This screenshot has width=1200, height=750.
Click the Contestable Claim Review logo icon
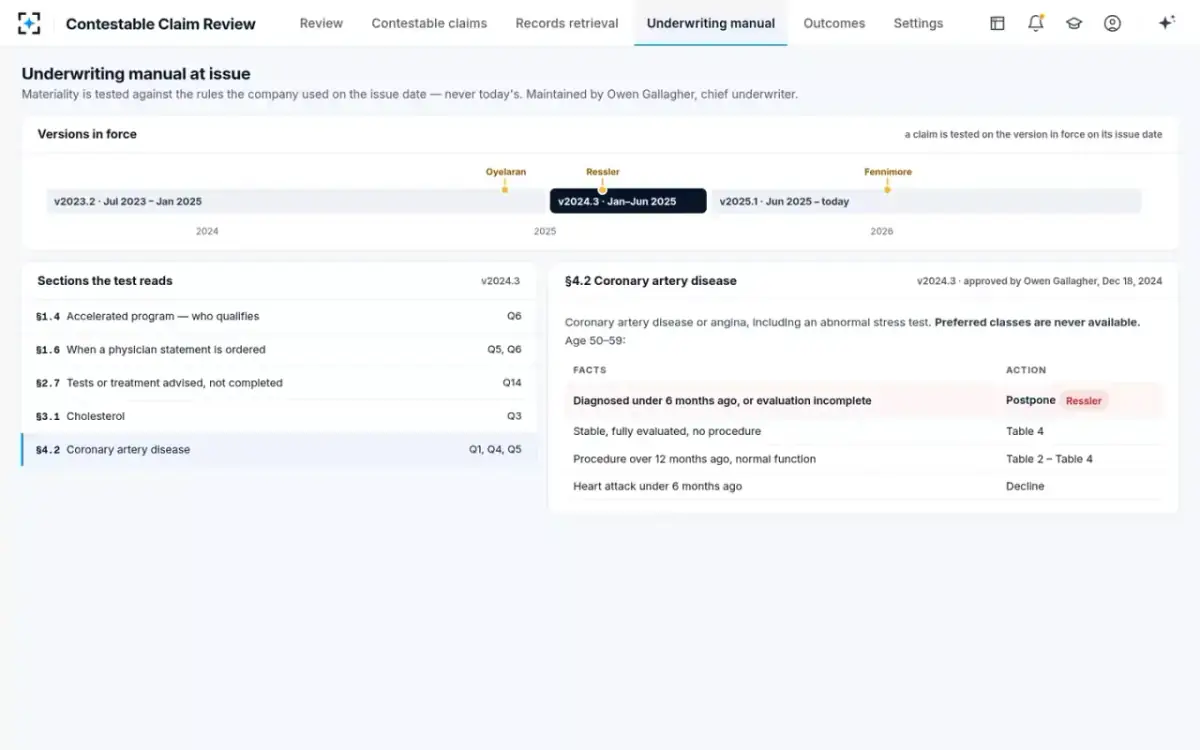[30, 23]
